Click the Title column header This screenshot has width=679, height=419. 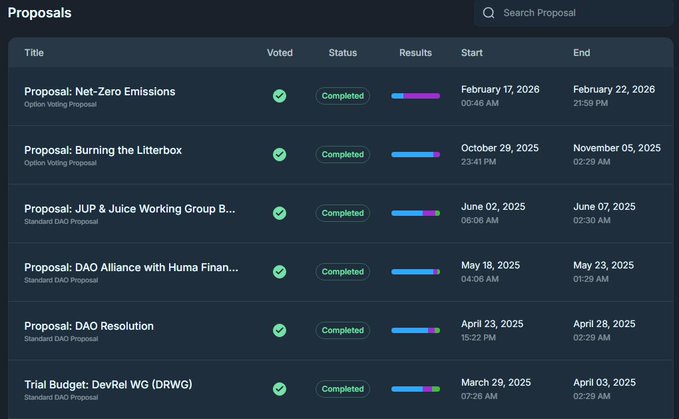pyautogui.click(x=34, y=53)
